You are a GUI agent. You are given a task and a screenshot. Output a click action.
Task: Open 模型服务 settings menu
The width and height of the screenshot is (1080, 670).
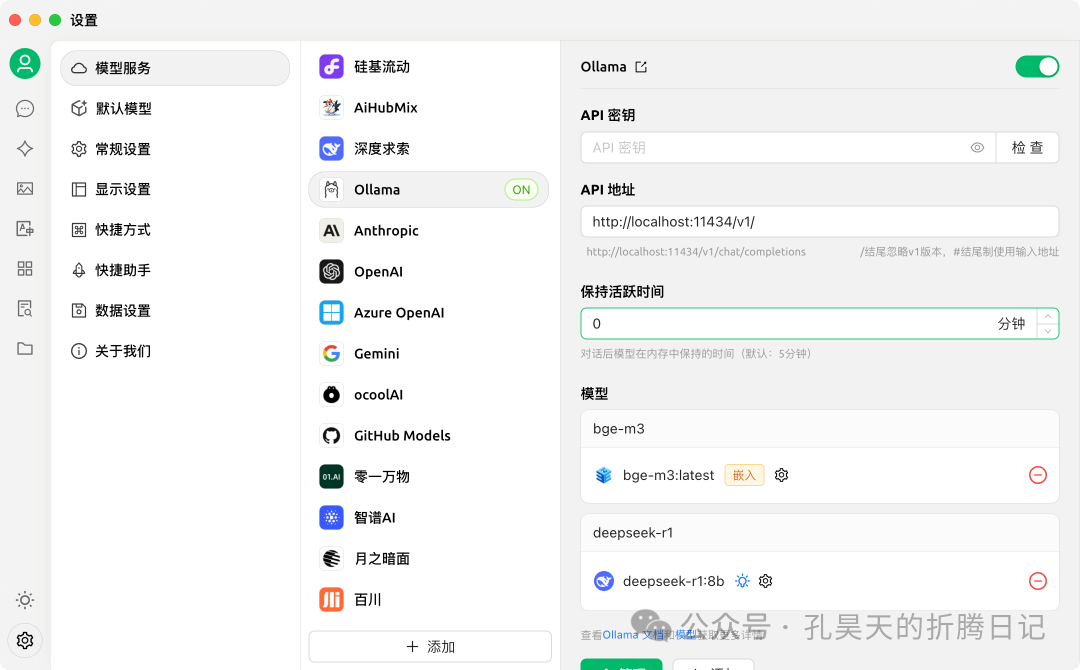pyautogui.click(x=175, y=67)
